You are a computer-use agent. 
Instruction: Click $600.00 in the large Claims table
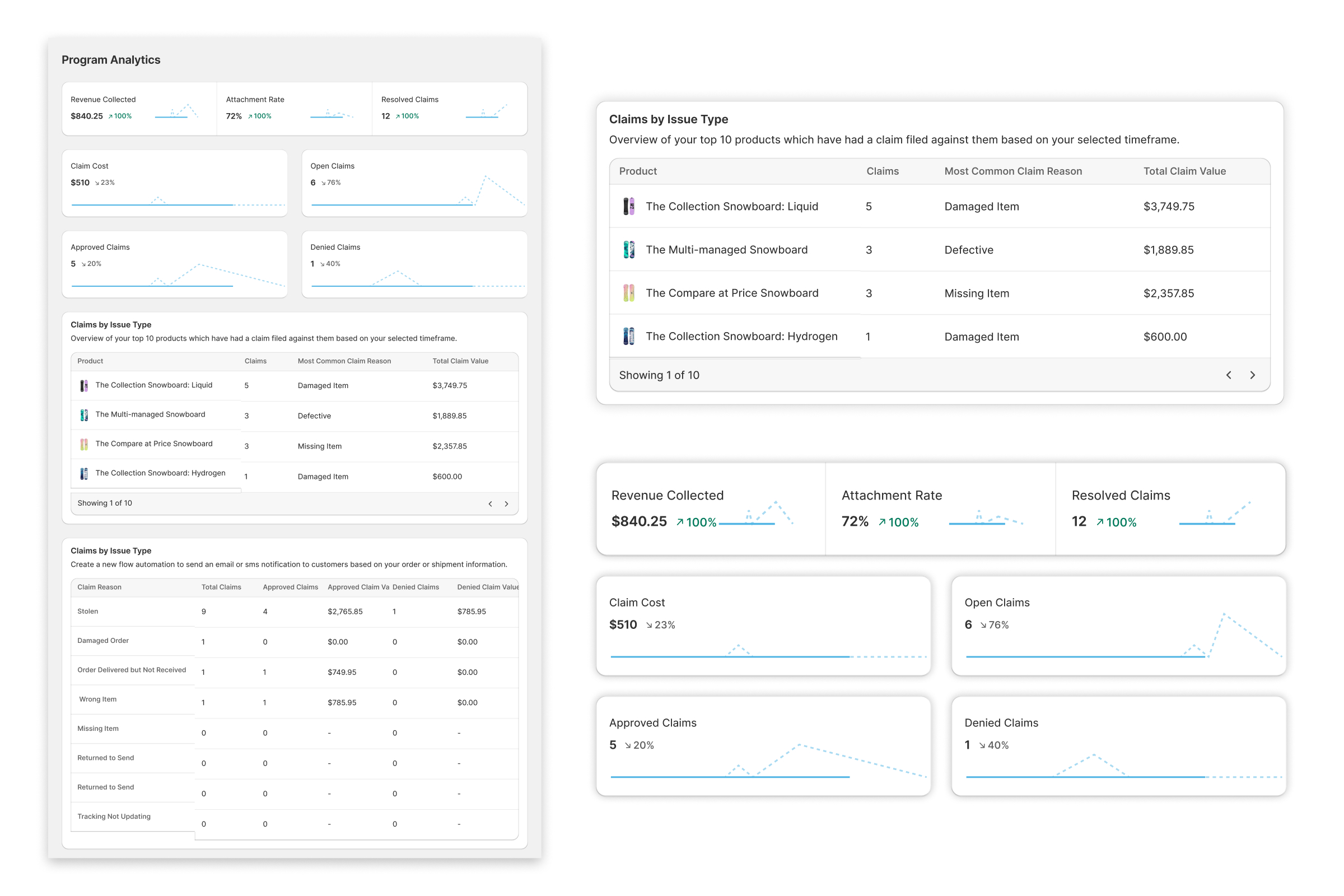click(x=1165, y=337)
